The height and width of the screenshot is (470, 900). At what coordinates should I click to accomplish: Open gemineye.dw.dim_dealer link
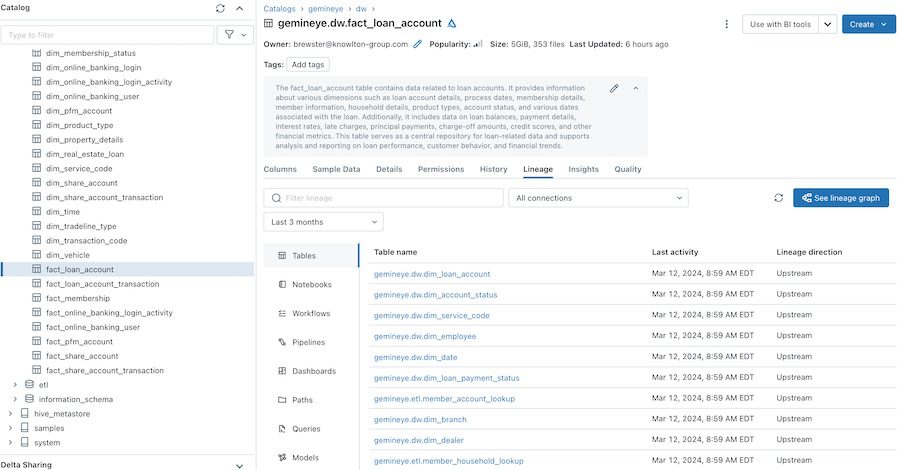(418, 440)
